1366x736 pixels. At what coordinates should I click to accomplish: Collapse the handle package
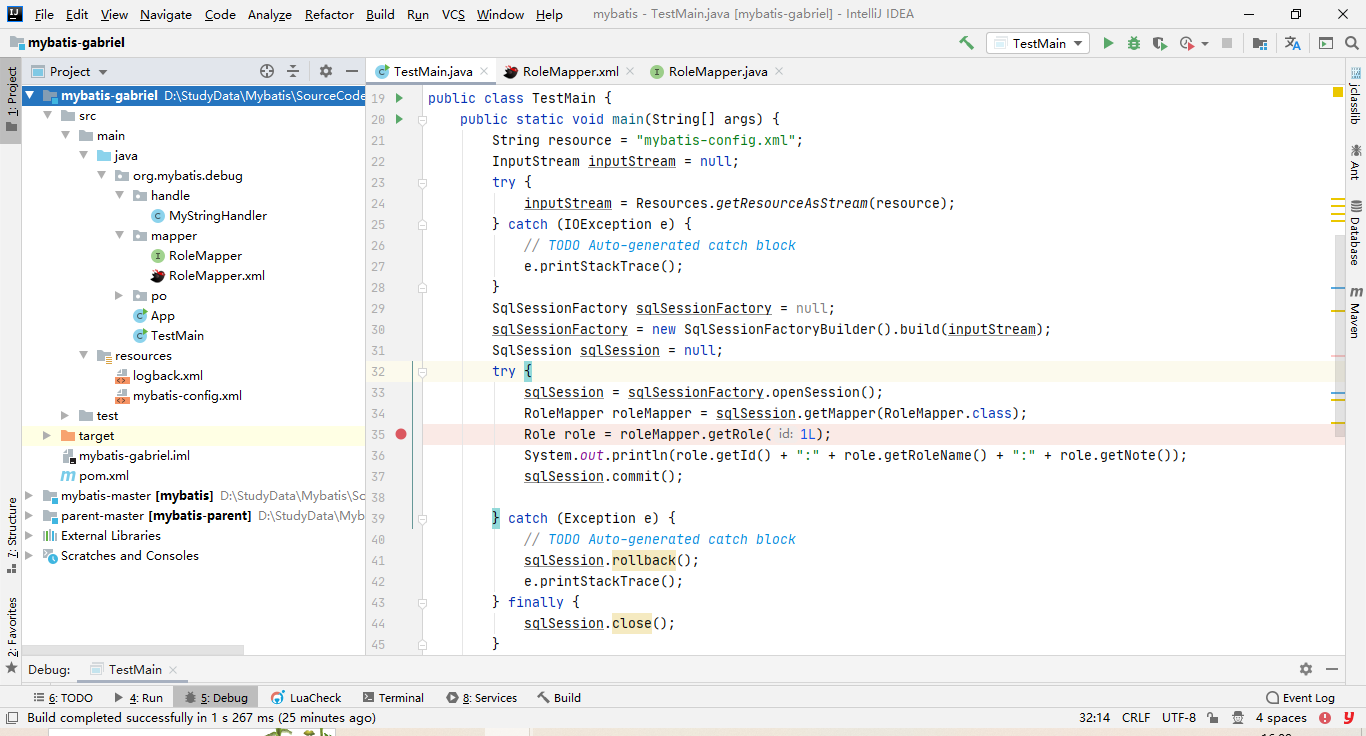[x=119, y=196]
